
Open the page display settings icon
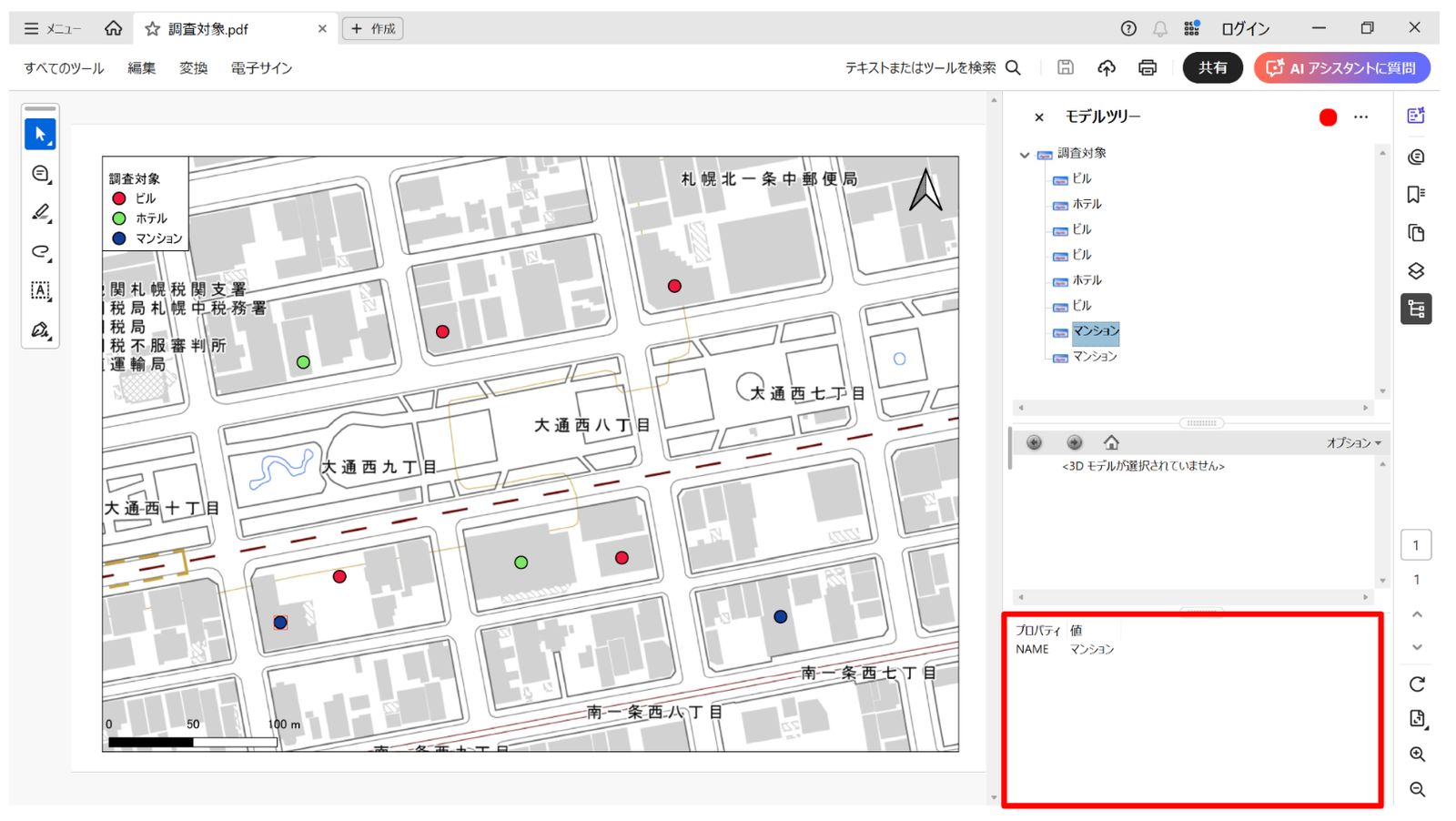(x=1417, y=719)
